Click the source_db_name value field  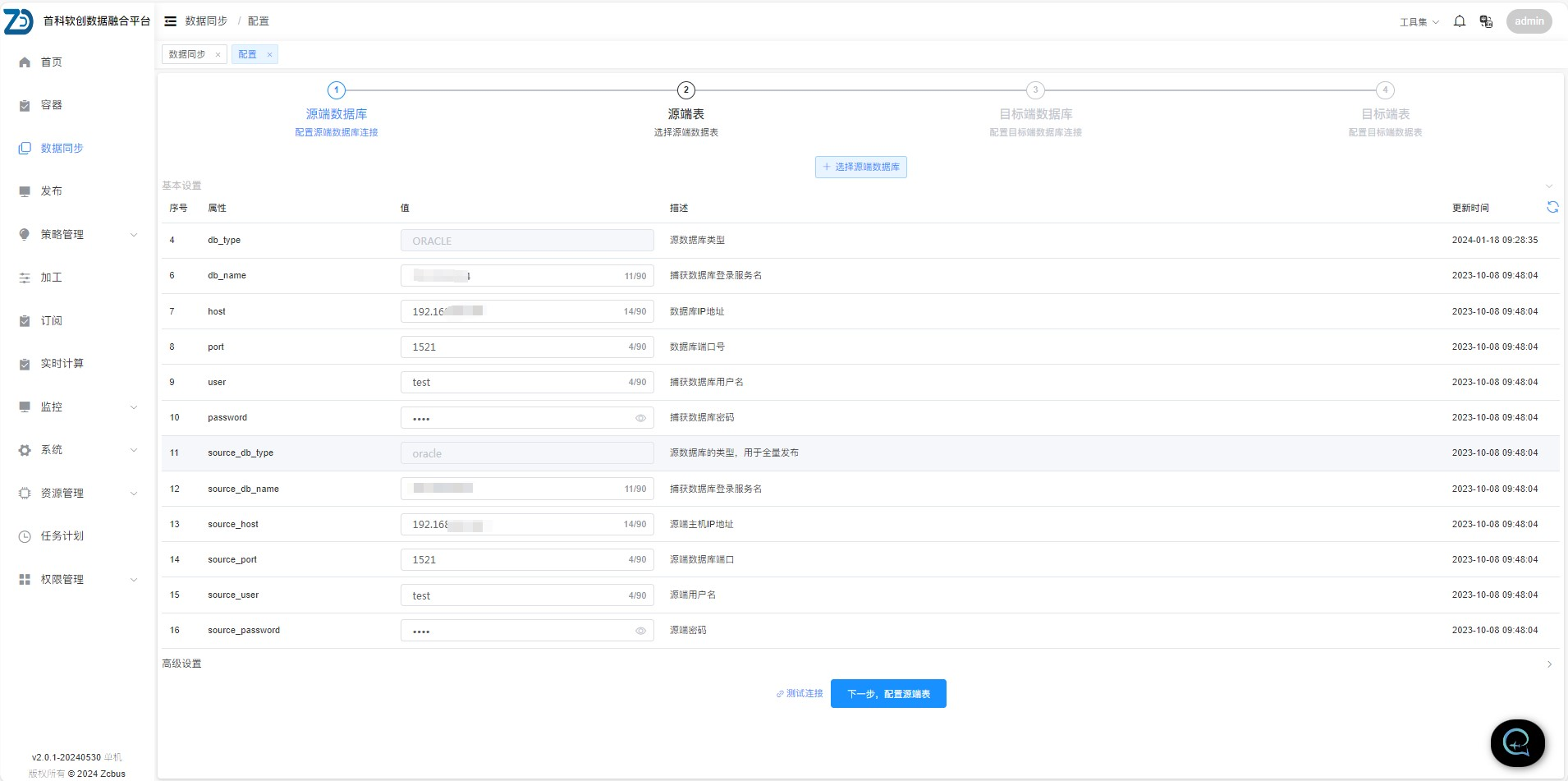[527, 489]
